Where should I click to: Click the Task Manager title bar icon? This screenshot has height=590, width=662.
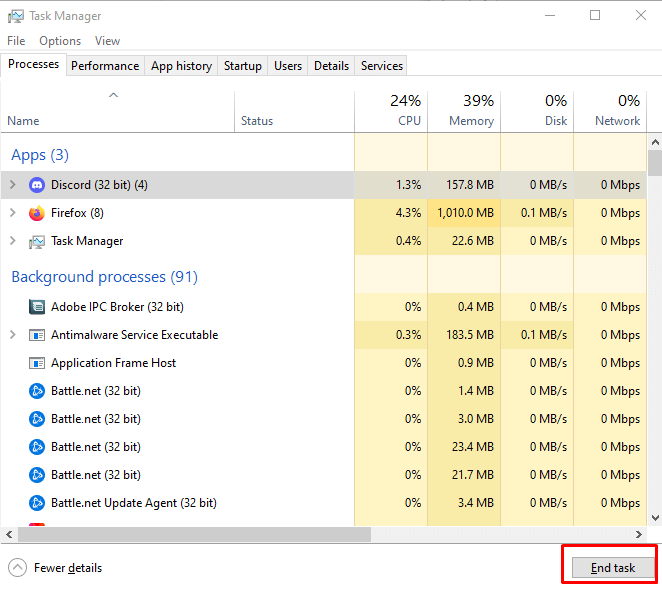pos(15,16)
